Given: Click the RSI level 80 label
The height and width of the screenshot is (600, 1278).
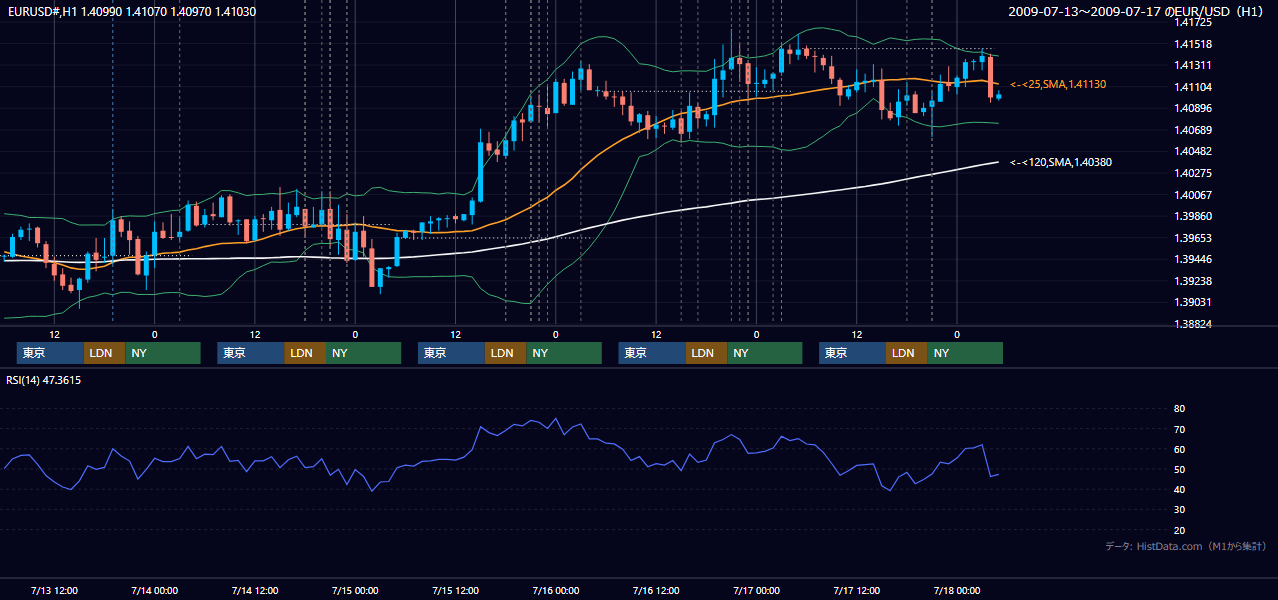Looking at the screenshot, I should pyautogui.click(x=1180, y=409).
